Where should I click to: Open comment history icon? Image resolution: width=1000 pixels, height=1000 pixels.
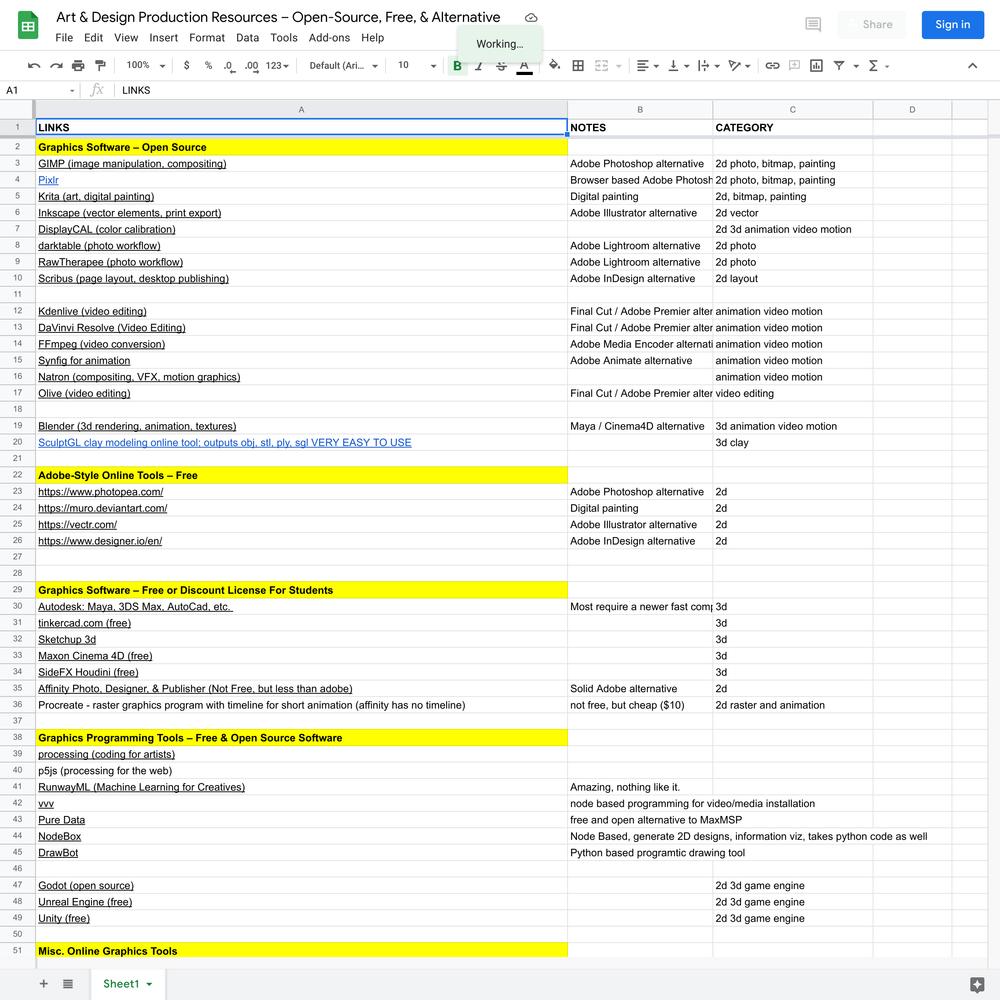812,25
